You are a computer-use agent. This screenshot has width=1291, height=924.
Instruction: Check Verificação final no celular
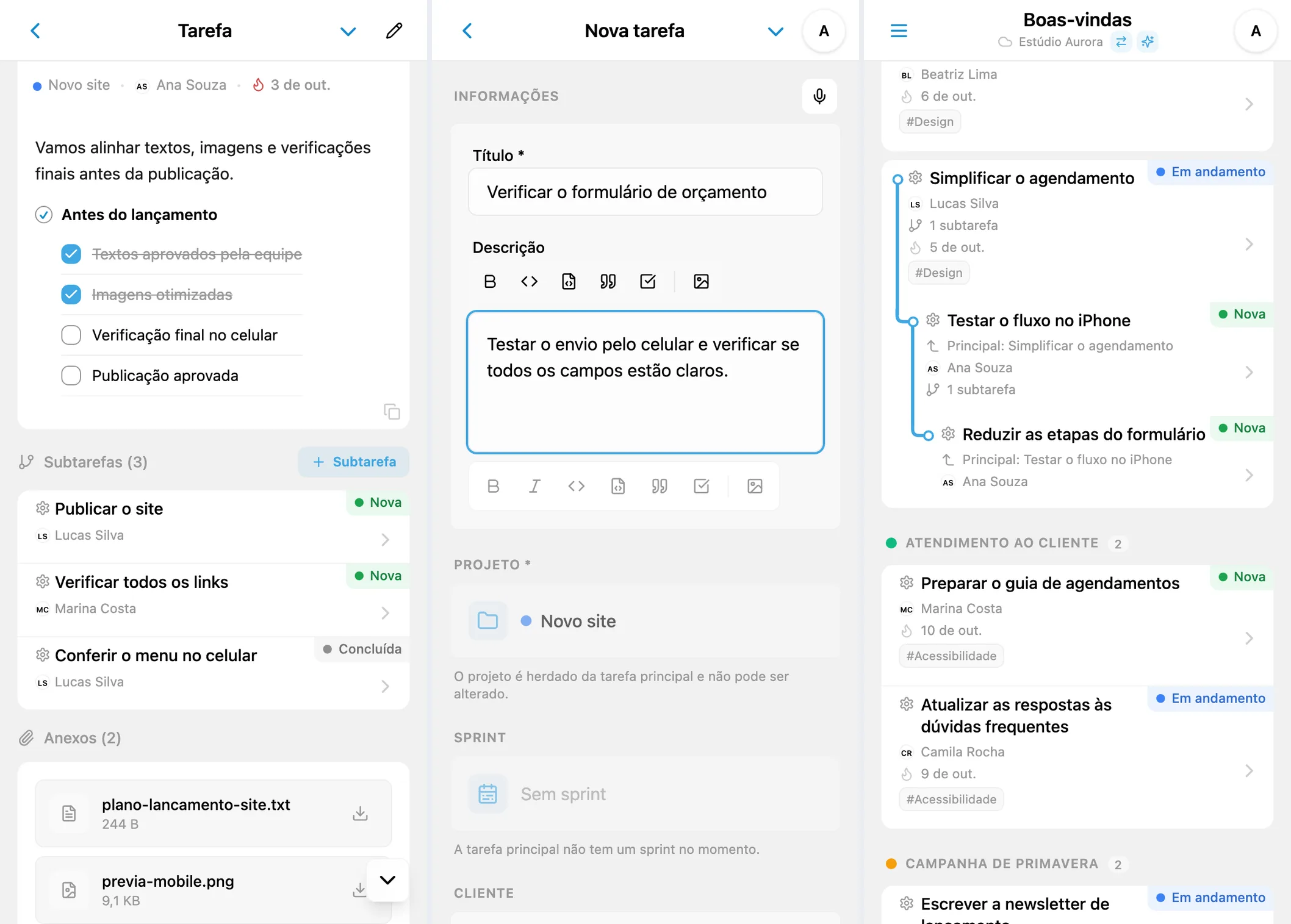tap(71, 335)
